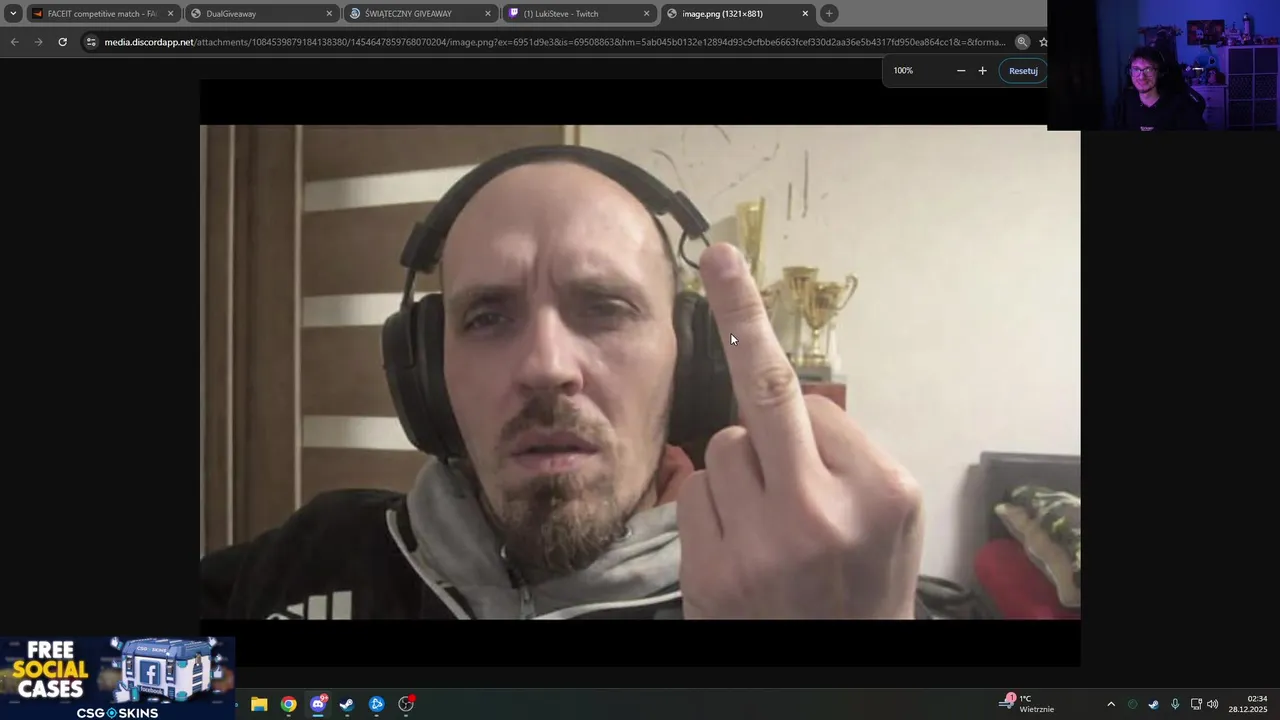The image size is (1280, 720).
Task: Click the zoom magnifier icon in address bar
Action: click(x=1022, y=42)
